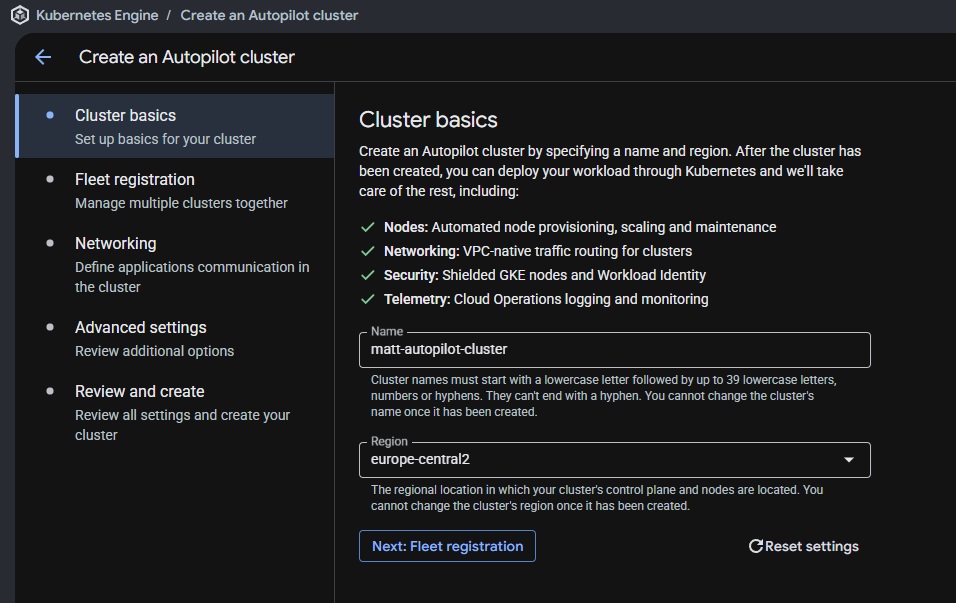Screen dimensions: 956x603
Task: Switch to the Networking step
Action: (175, 265)
